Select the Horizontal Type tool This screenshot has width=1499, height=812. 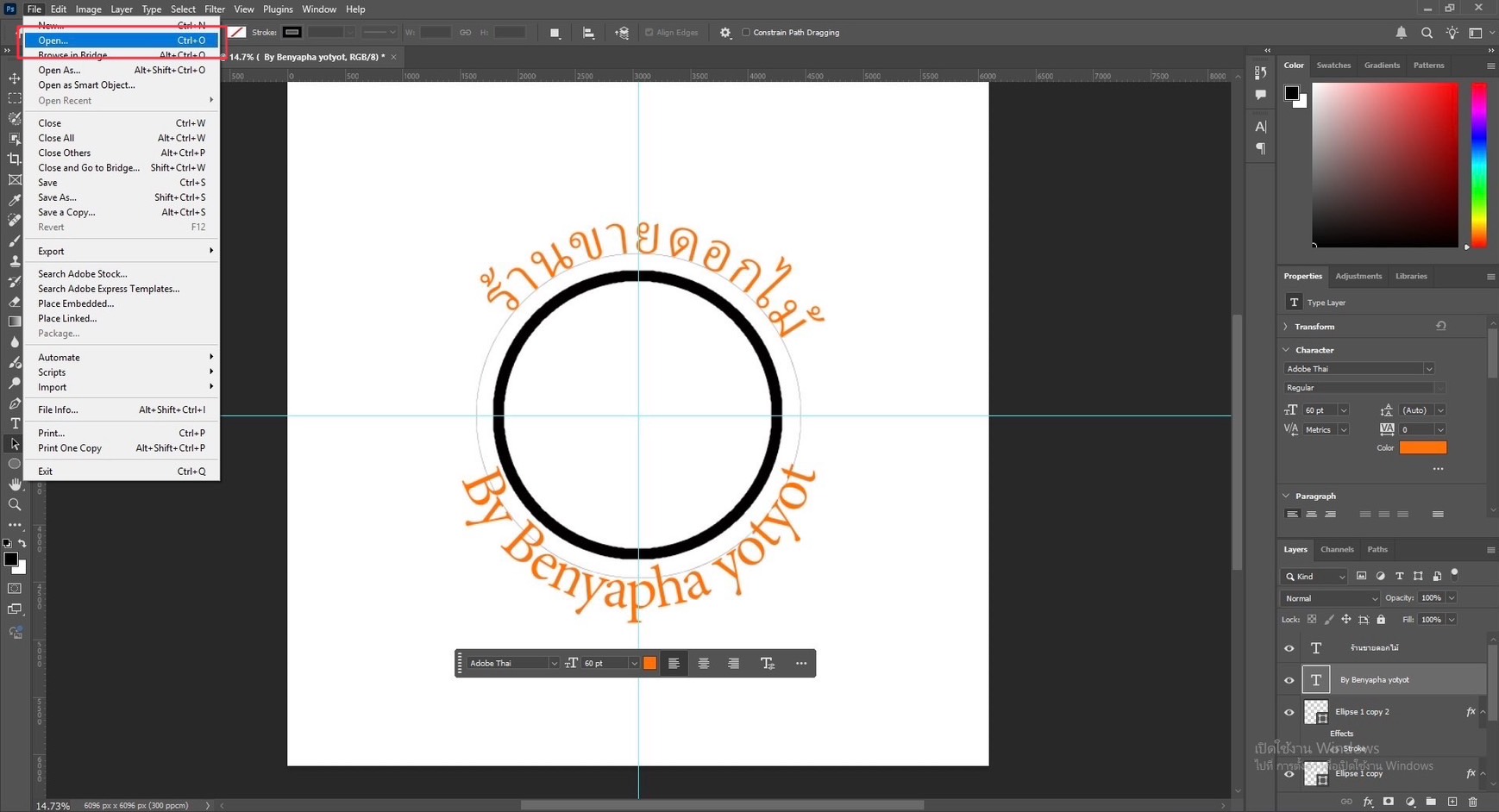[x=15, y=423]
